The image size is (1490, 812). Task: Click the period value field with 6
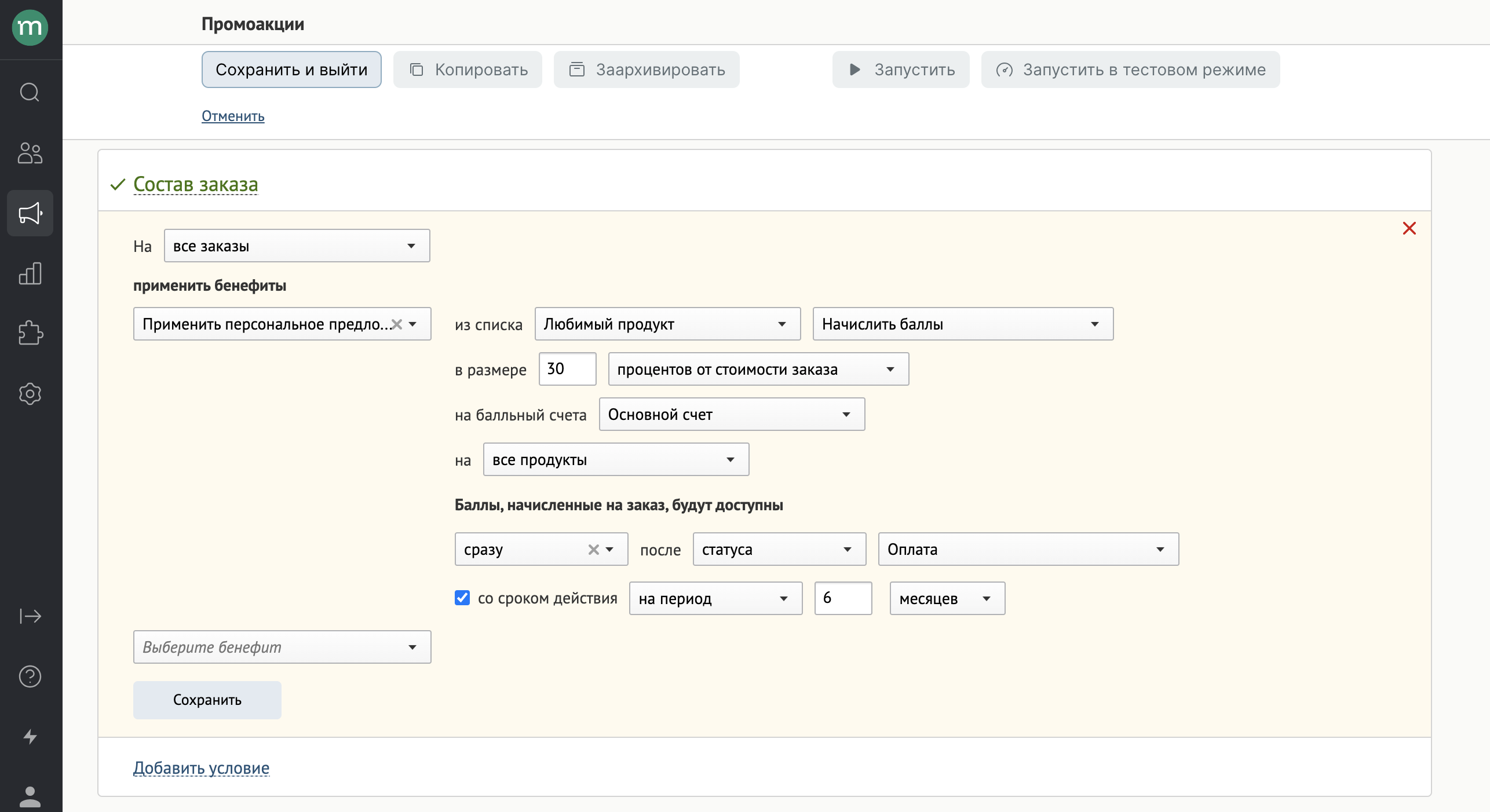click(843, 598)
